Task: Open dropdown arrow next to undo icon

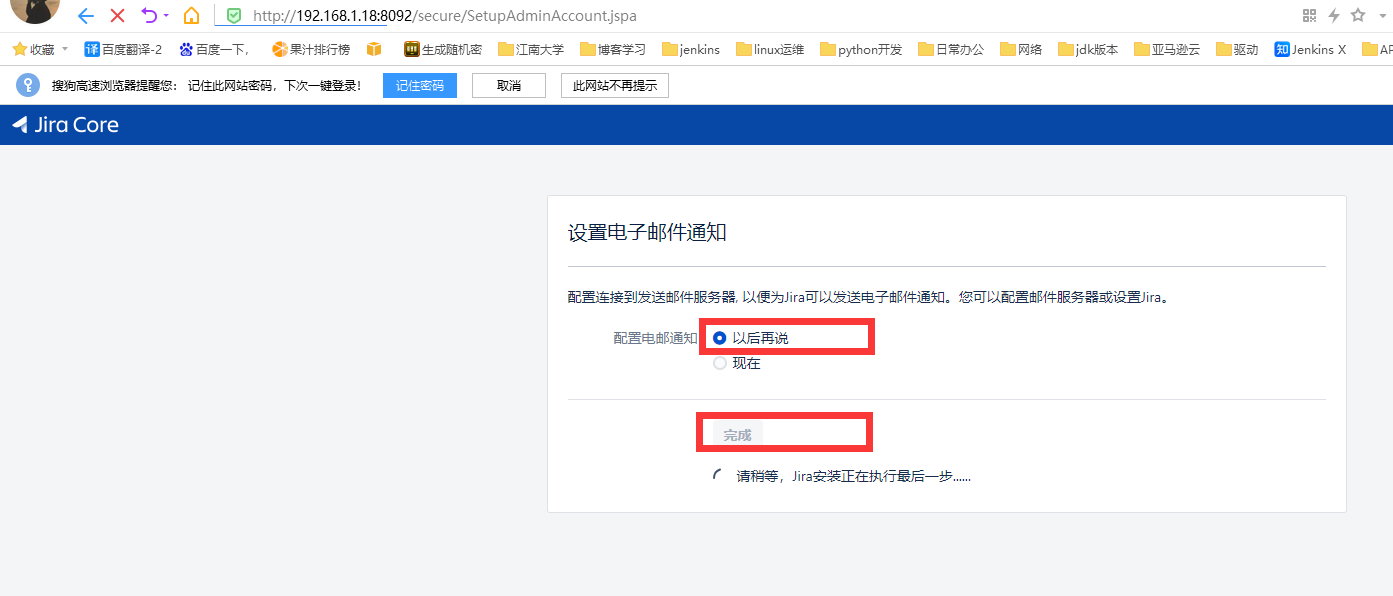Action: coord(166,16)
